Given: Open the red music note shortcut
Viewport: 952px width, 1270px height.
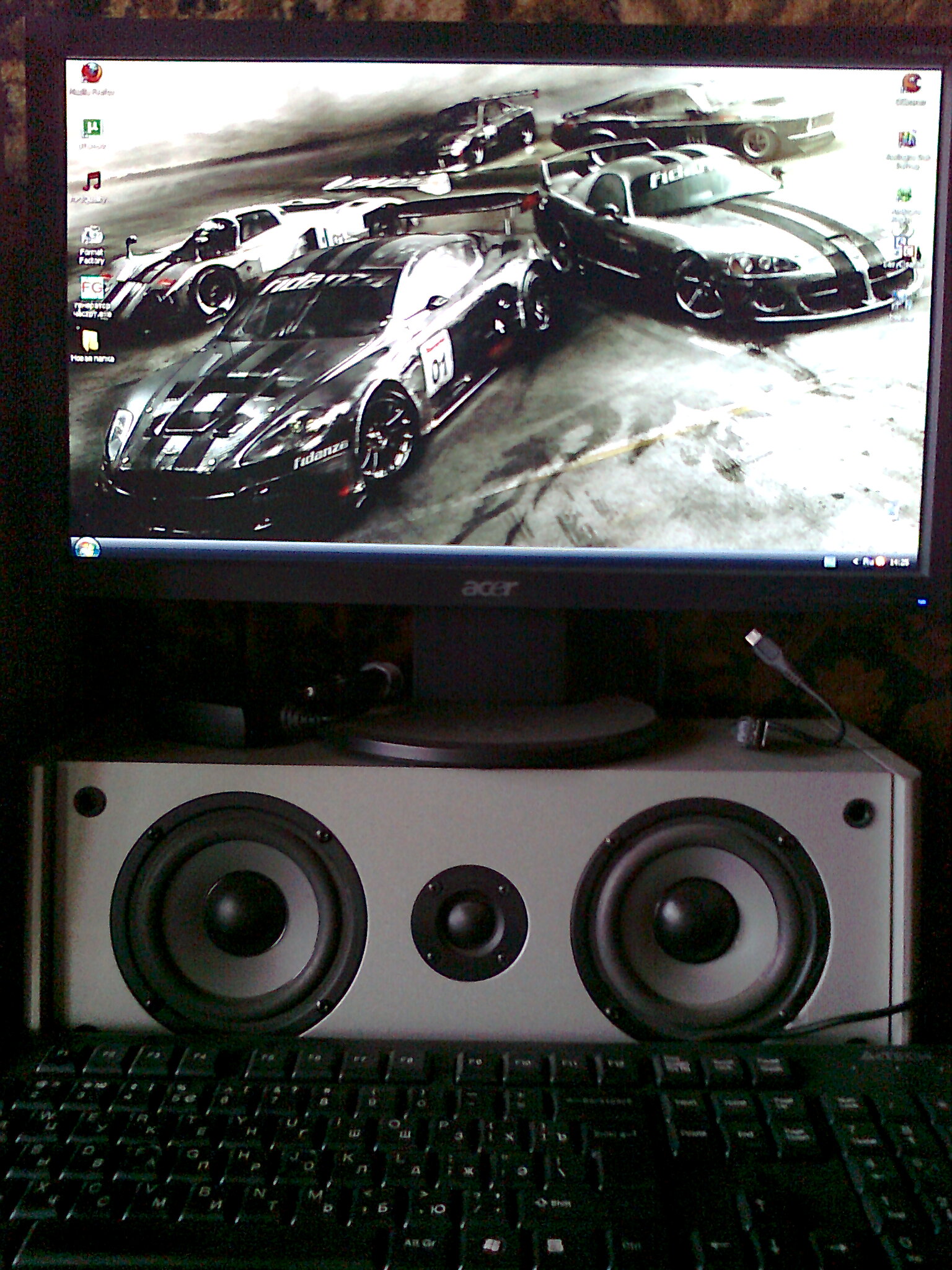Looking at the screenshot, I should coord(92,187).
